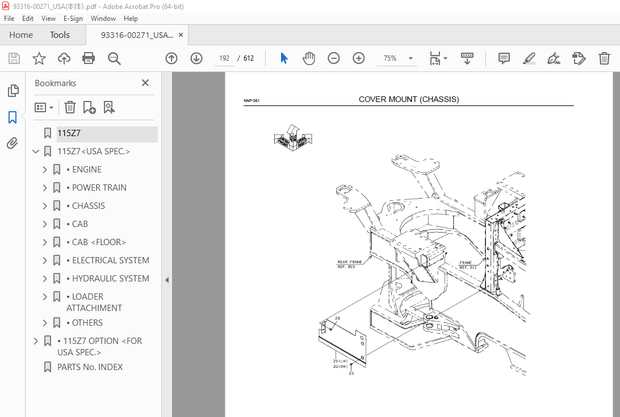The image size is (620, 417).
Task: Click the Zoom in plus icon
Action: pyautogui.click(x=358, y=59)
